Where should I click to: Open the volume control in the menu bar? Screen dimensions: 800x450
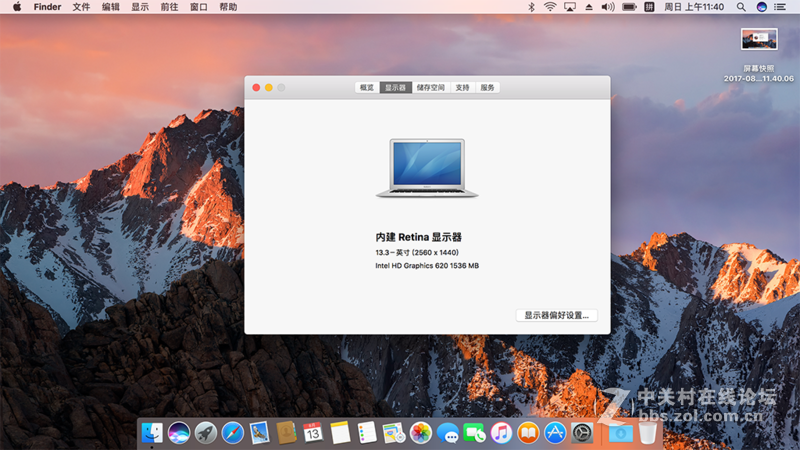tap(608, 7)
